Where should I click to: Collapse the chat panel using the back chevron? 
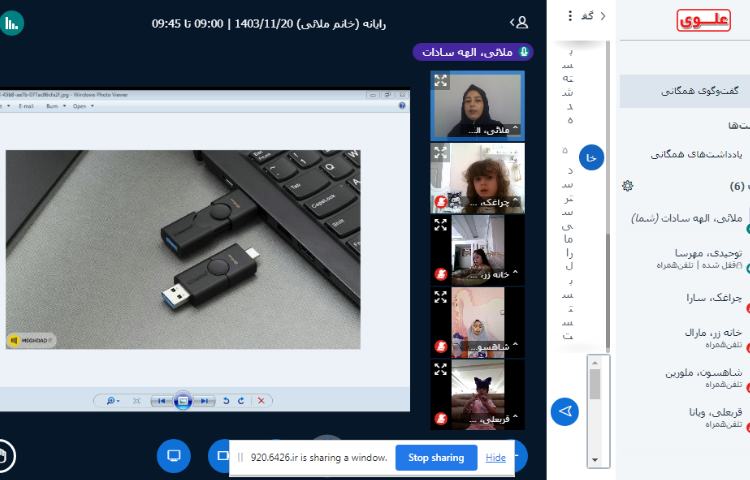(602, 16)
